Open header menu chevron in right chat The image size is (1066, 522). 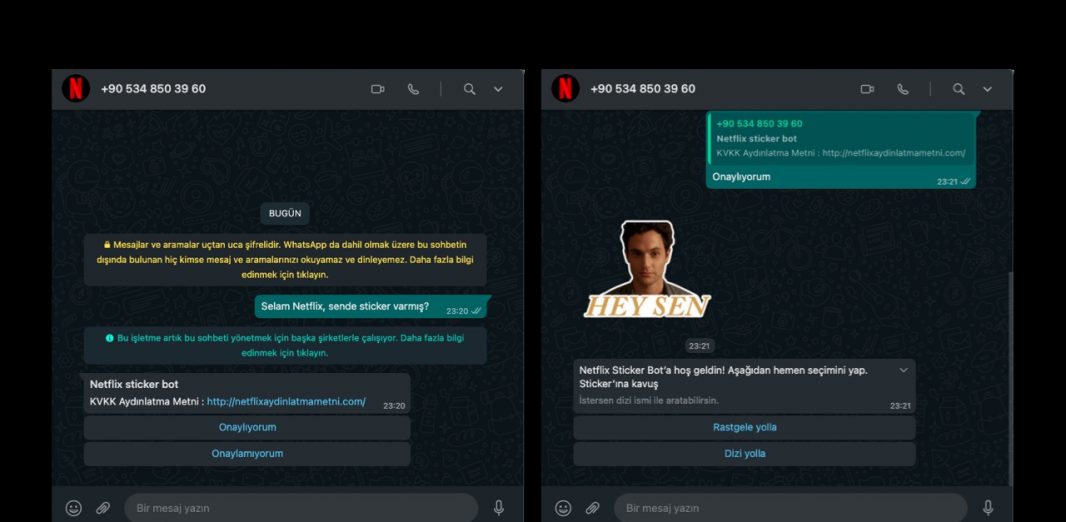tap(988, 89)
